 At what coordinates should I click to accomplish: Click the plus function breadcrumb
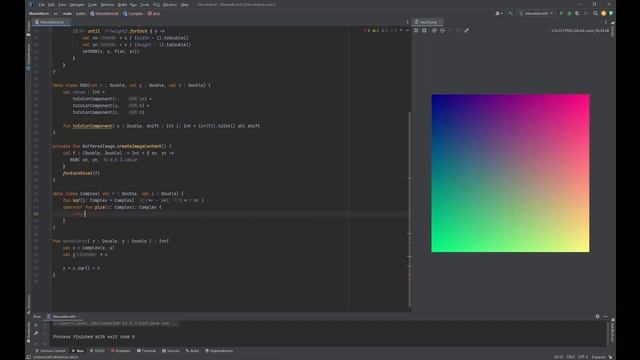click(154, 13)
